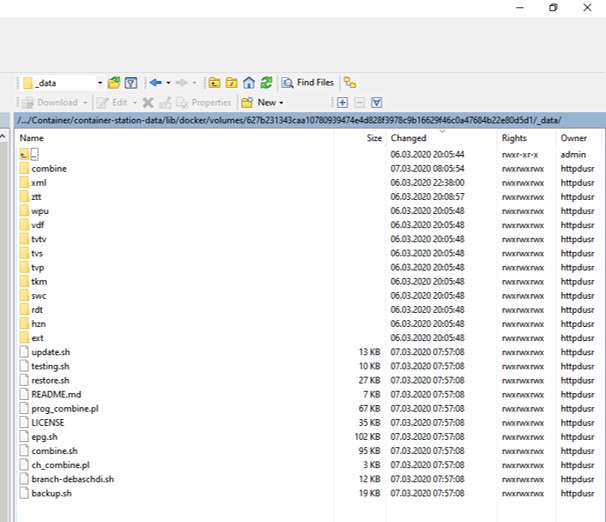Sort by Size column header
The width and height of the screenshot is (606, 522).
(x=374, y=138)
